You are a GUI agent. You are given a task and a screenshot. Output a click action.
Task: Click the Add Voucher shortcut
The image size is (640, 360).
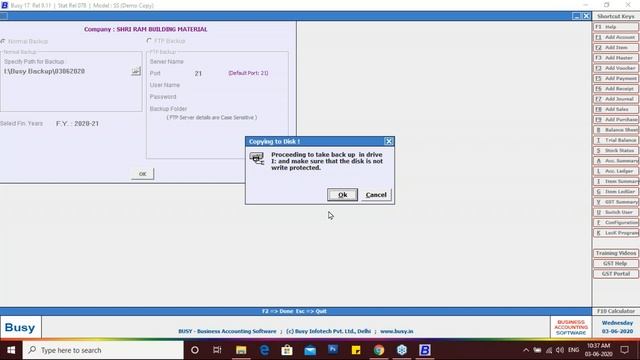(x=616, y=68)
